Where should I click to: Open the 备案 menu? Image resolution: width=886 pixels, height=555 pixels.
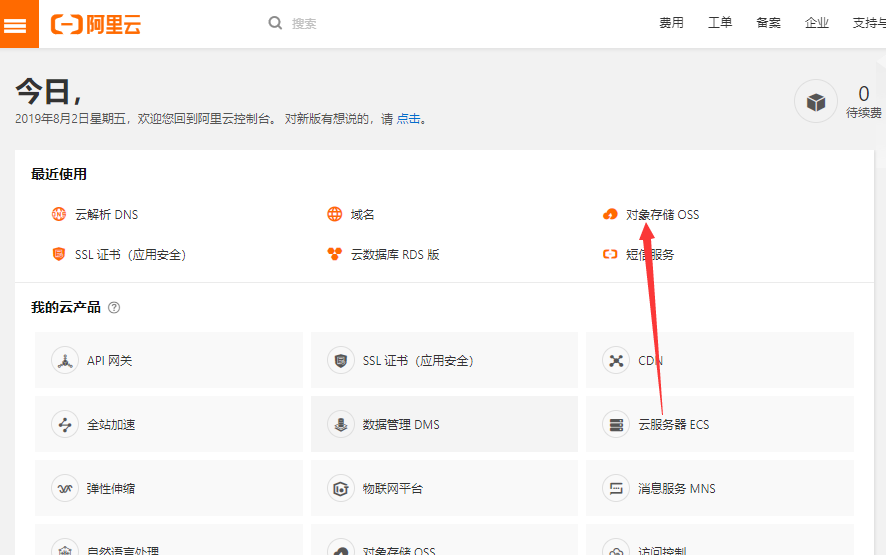coord(768,23)
